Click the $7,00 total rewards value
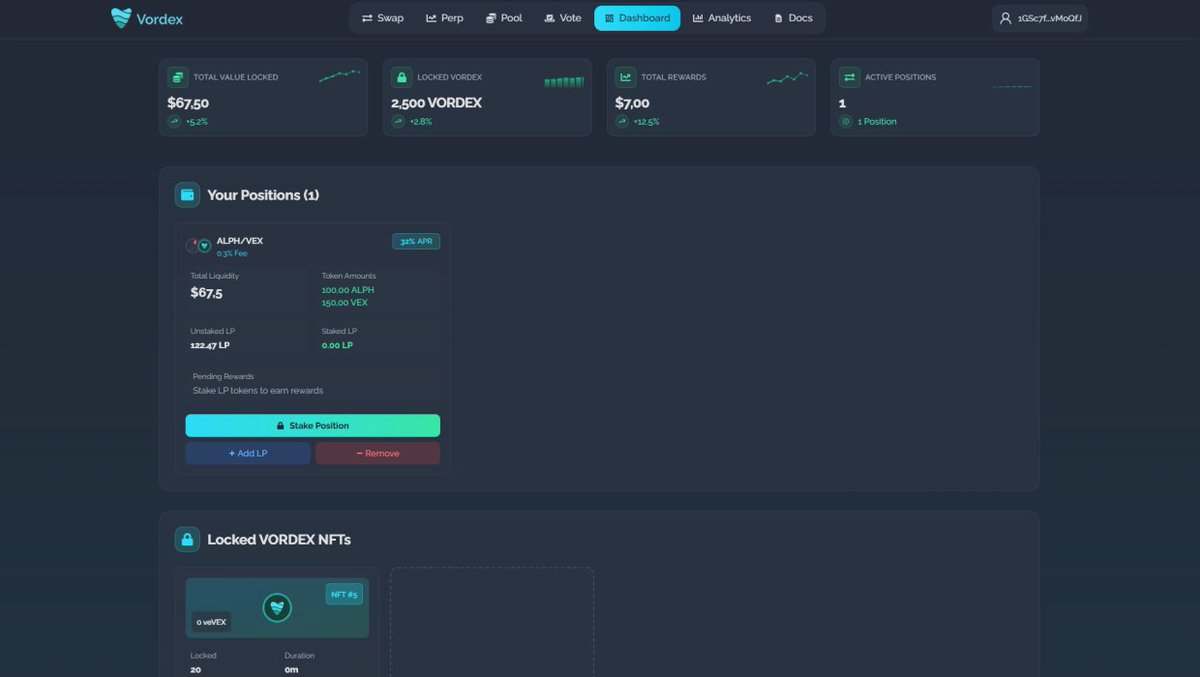 pos(632,103)
